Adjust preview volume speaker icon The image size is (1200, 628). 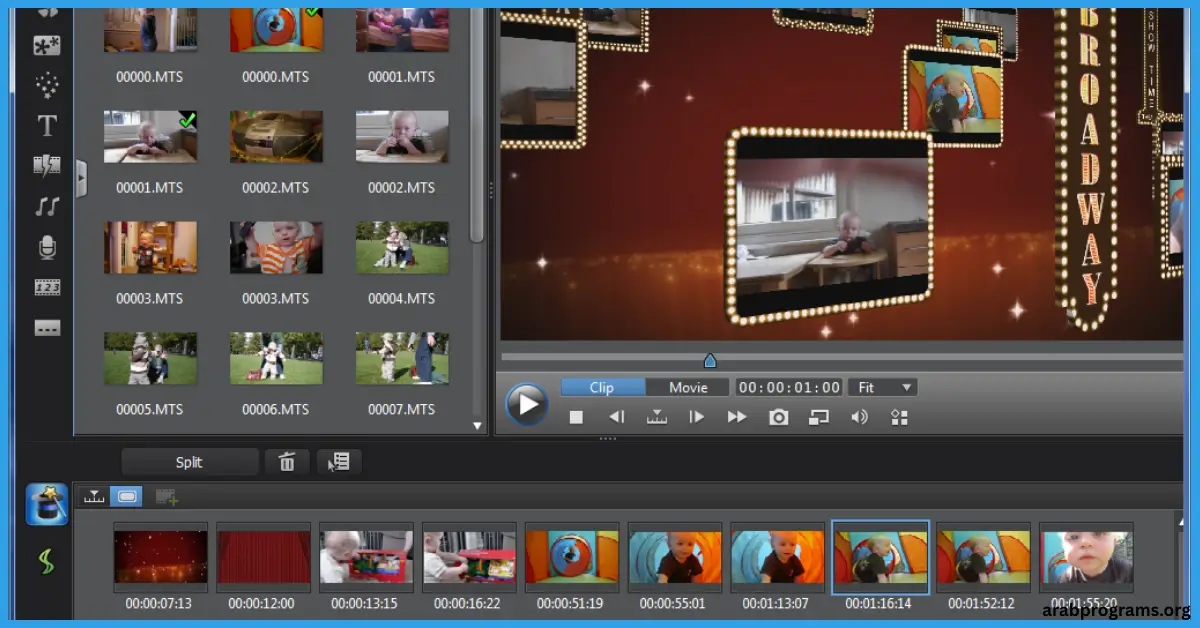coord(859,417)
